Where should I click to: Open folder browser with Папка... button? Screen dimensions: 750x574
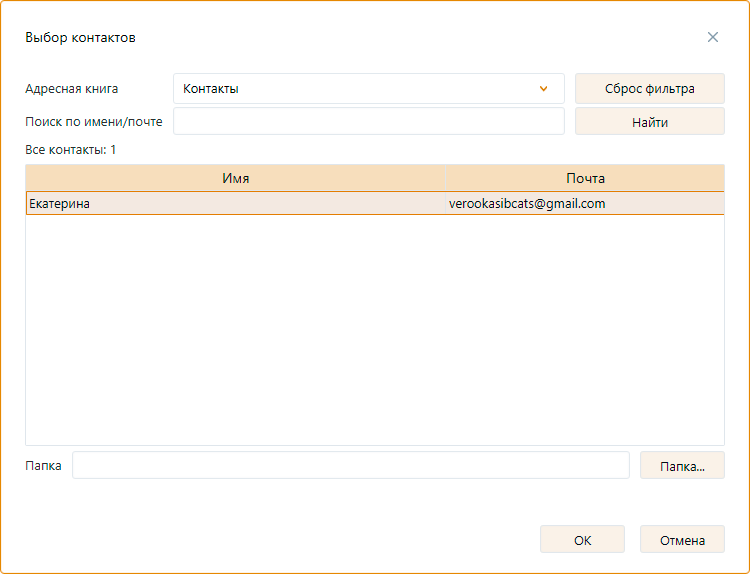682,465
